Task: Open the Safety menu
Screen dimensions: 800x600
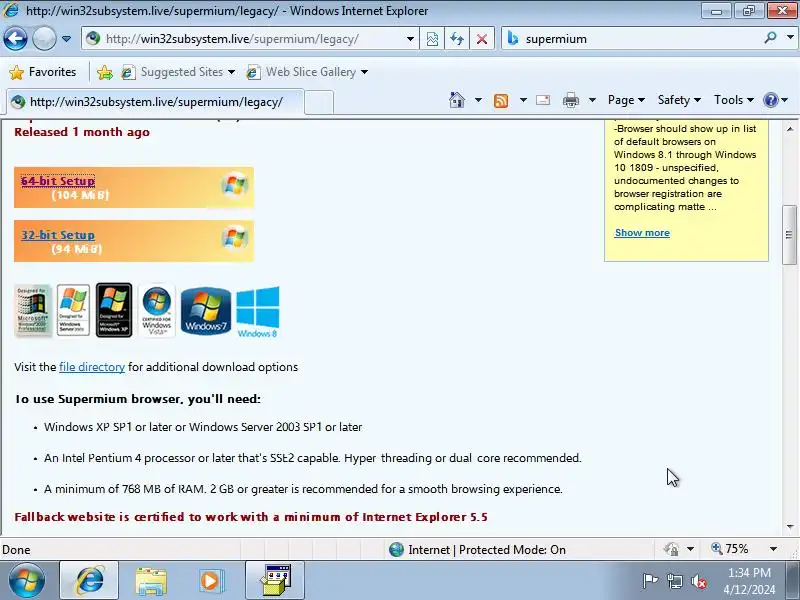Action: (679, 100)
